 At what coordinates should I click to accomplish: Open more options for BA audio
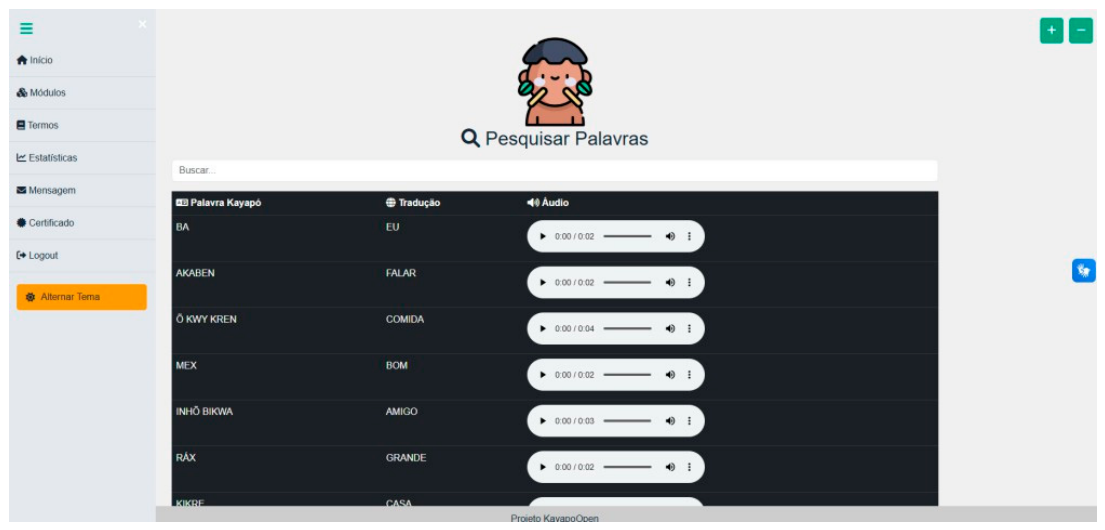point(689,237)
